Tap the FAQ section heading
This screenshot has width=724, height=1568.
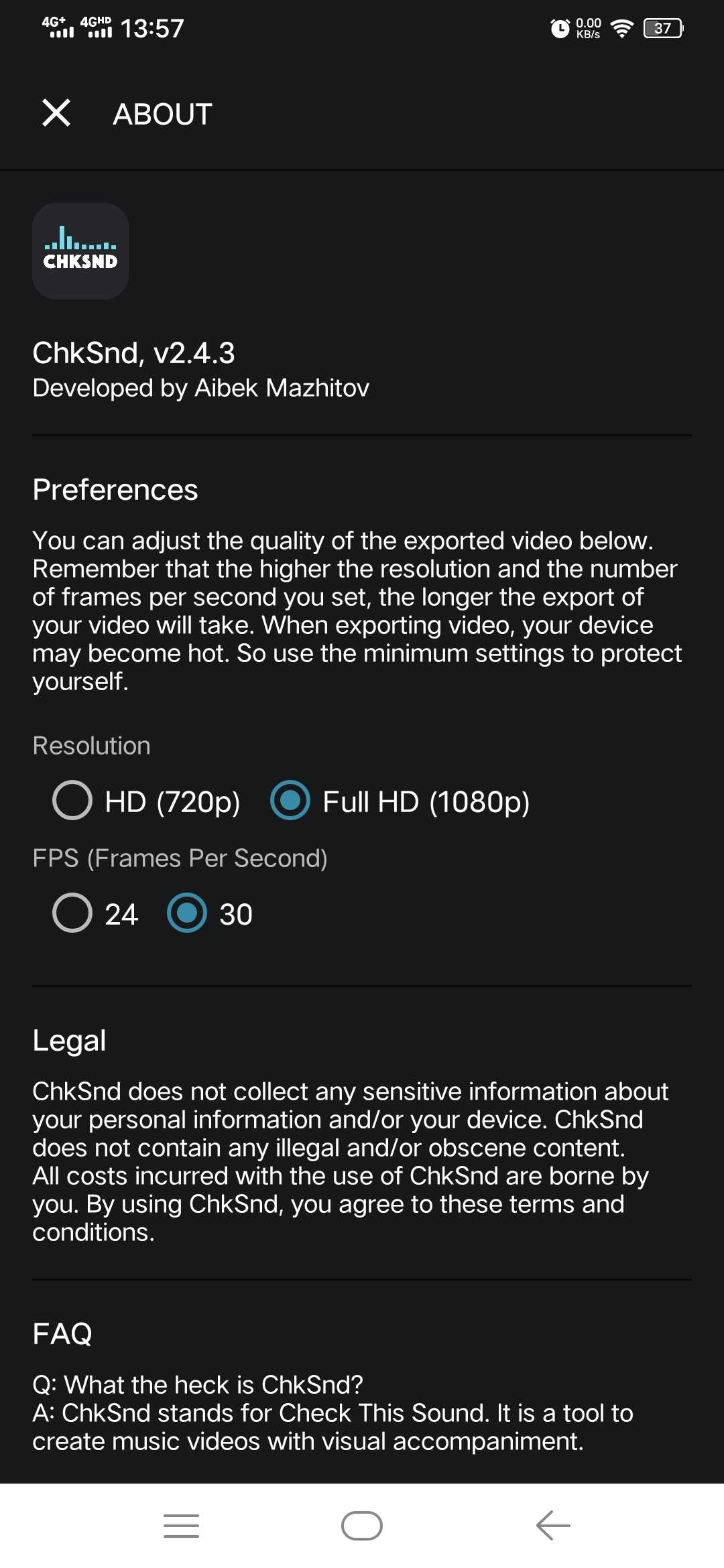(62, 1333)
